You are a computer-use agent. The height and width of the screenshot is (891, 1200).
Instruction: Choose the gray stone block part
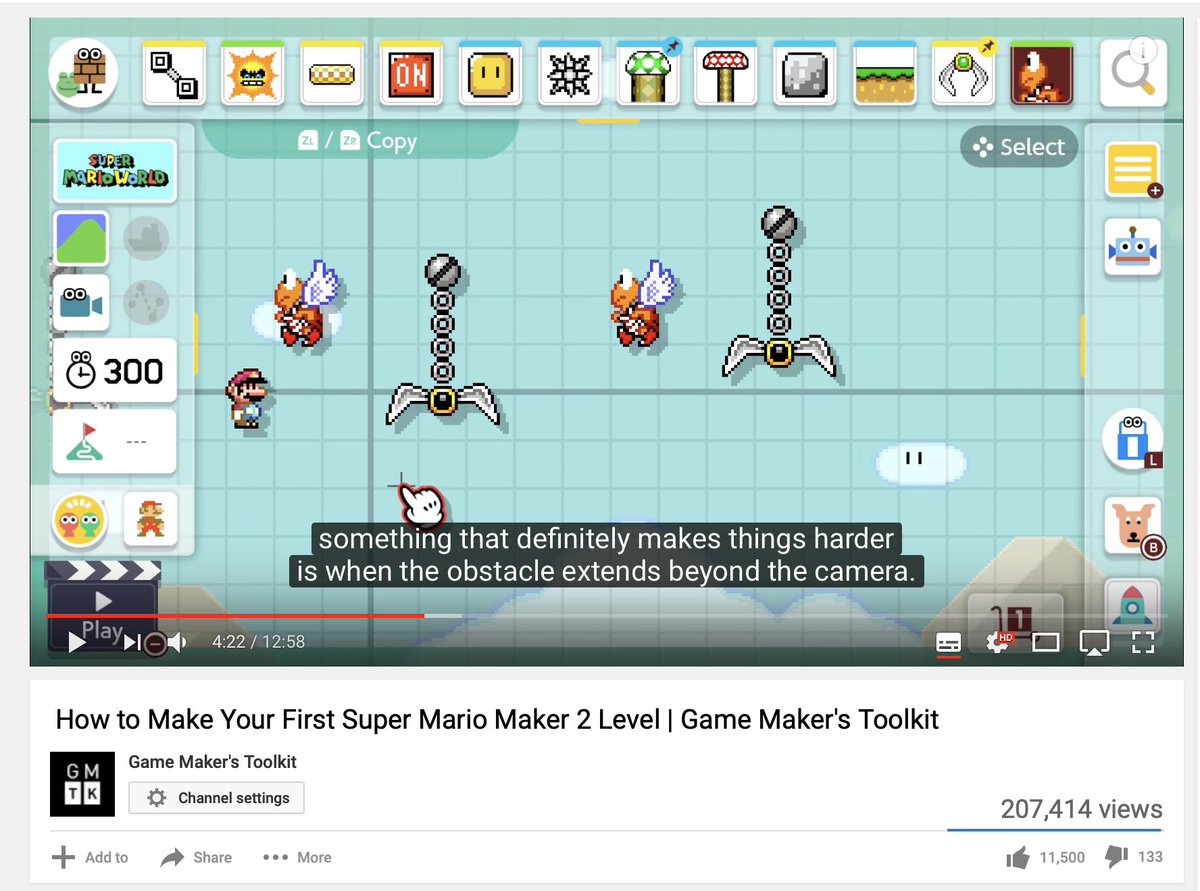tap(806, 73)
